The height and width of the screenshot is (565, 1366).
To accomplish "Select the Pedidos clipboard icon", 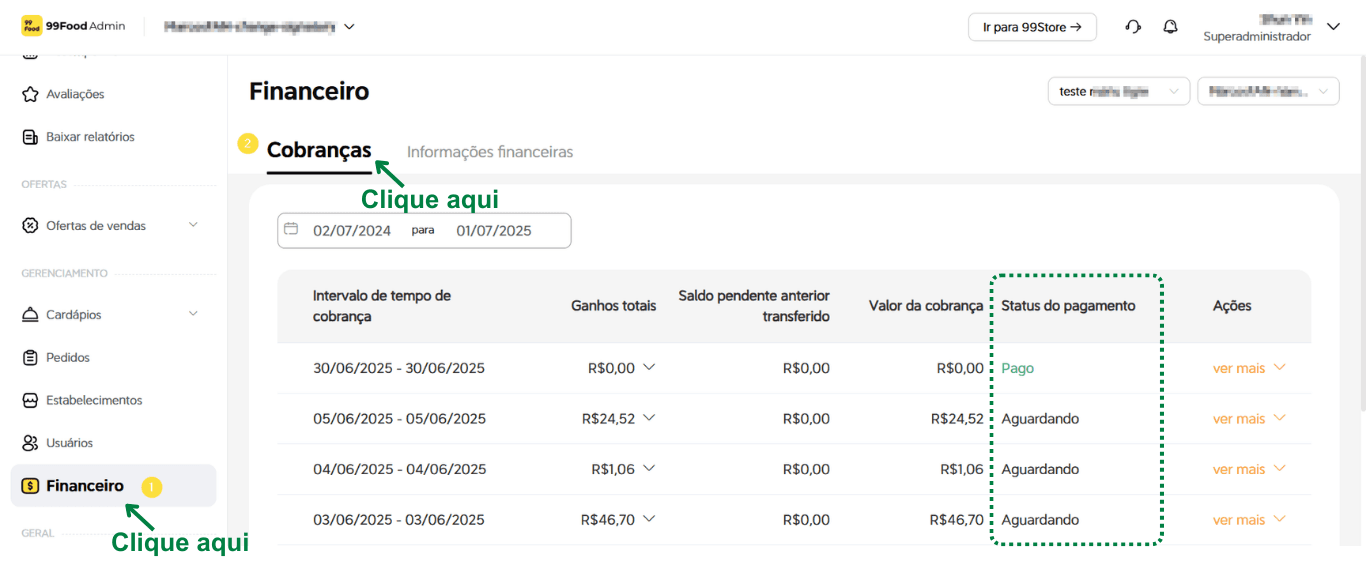I will point(30,357).
